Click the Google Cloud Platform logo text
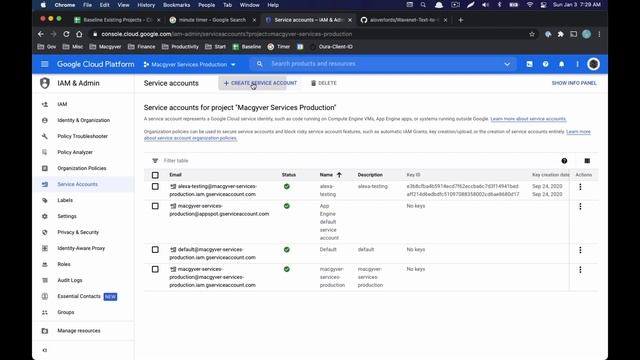This screenshot has height=360, width=640. [x=96, y=64]
